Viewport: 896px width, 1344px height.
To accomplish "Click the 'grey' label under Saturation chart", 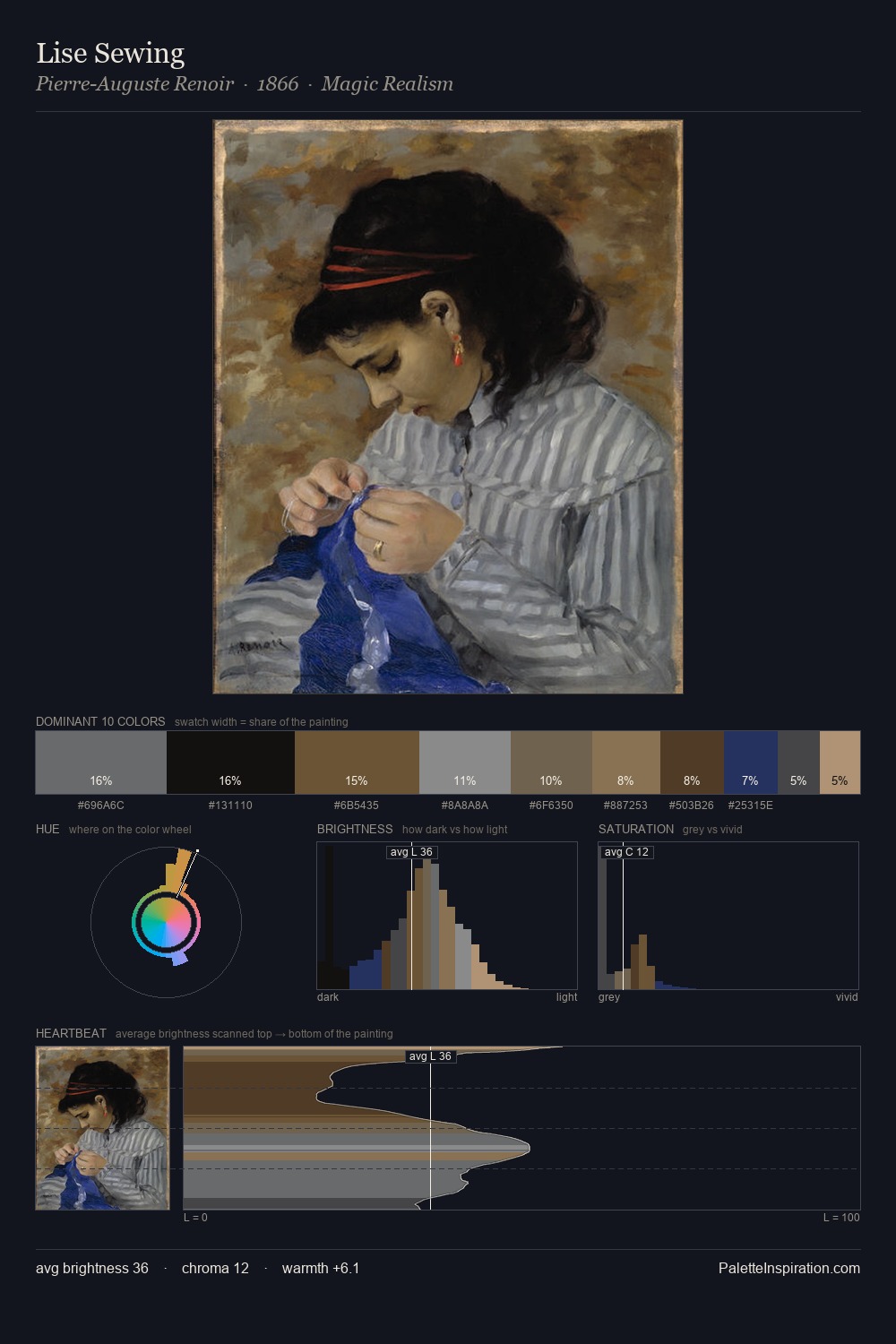I will click(x=609, y=997).
